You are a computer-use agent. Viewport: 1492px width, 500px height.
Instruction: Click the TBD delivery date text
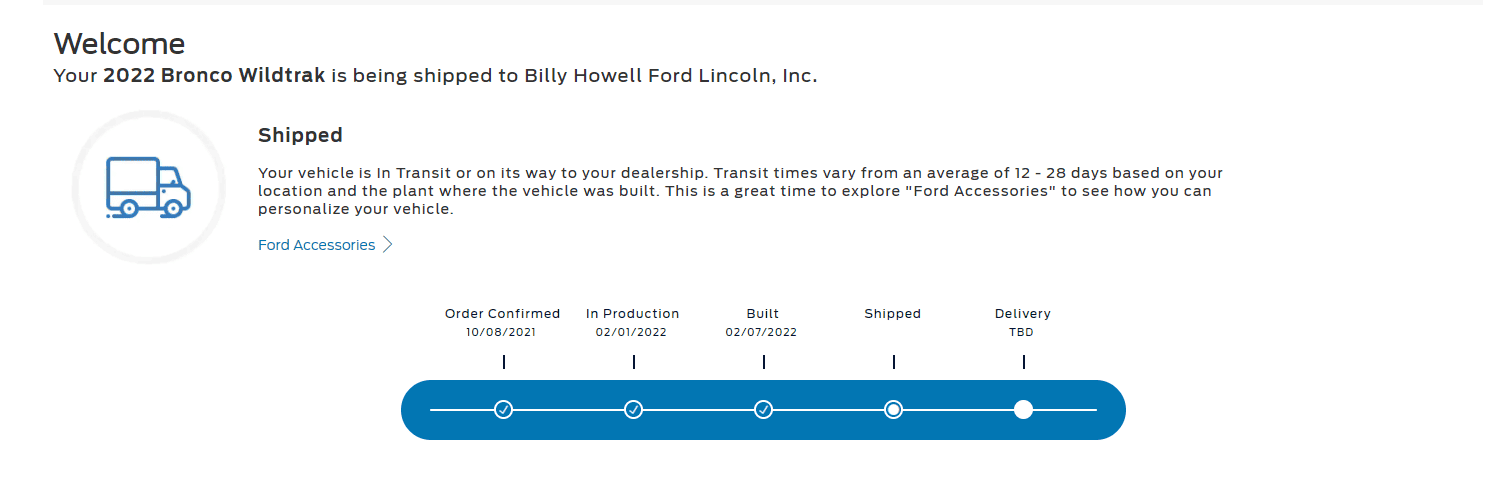[x=1021, y=332]
